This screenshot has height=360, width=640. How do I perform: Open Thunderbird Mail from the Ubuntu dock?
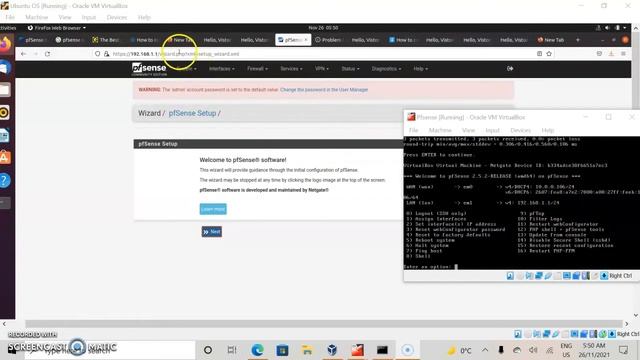[4, 67]
